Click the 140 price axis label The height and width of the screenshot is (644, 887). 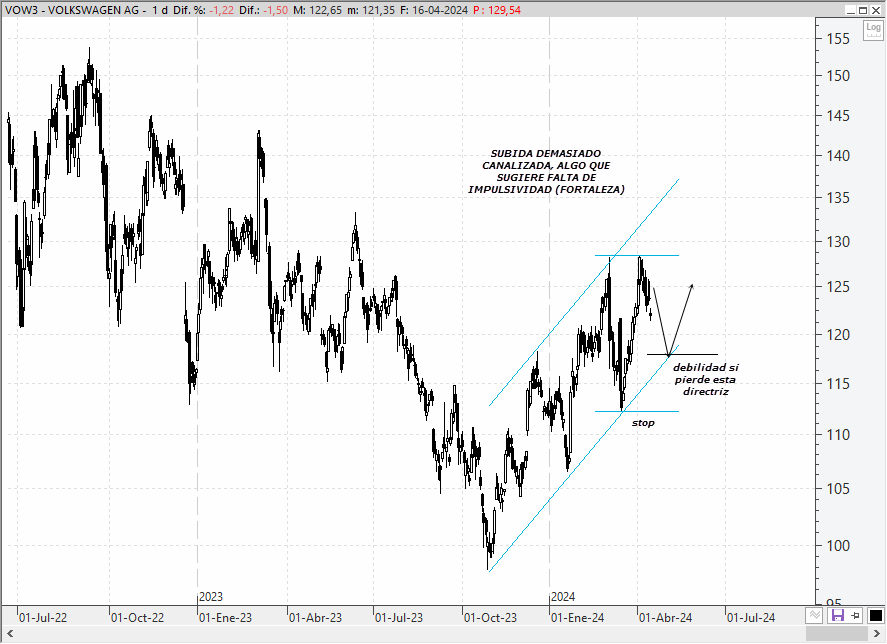coord(838,156)
